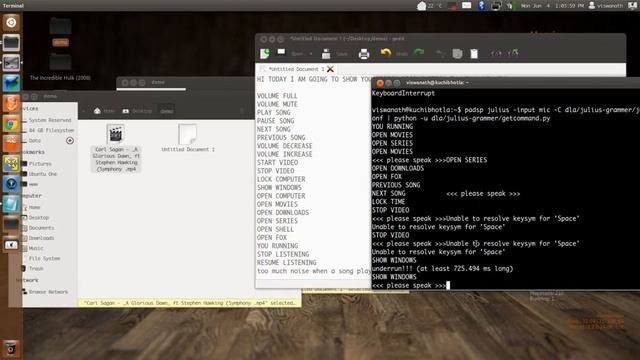Select Browse Network in file manager sidebar
640x360 pixels.
48,292
